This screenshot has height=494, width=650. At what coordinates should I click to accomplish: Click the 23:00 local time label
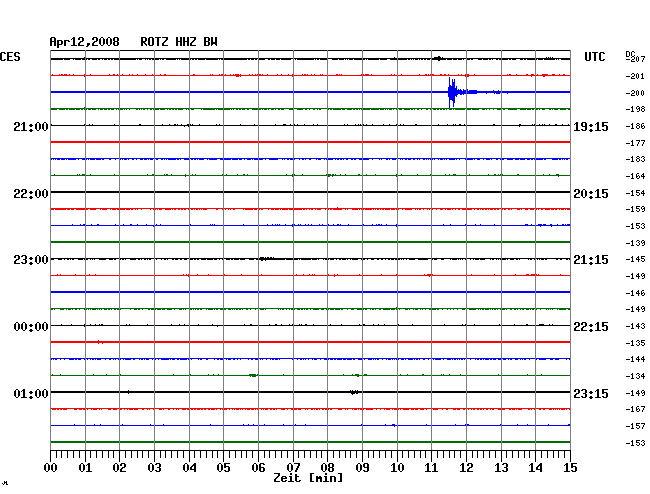tap(31, 260)
